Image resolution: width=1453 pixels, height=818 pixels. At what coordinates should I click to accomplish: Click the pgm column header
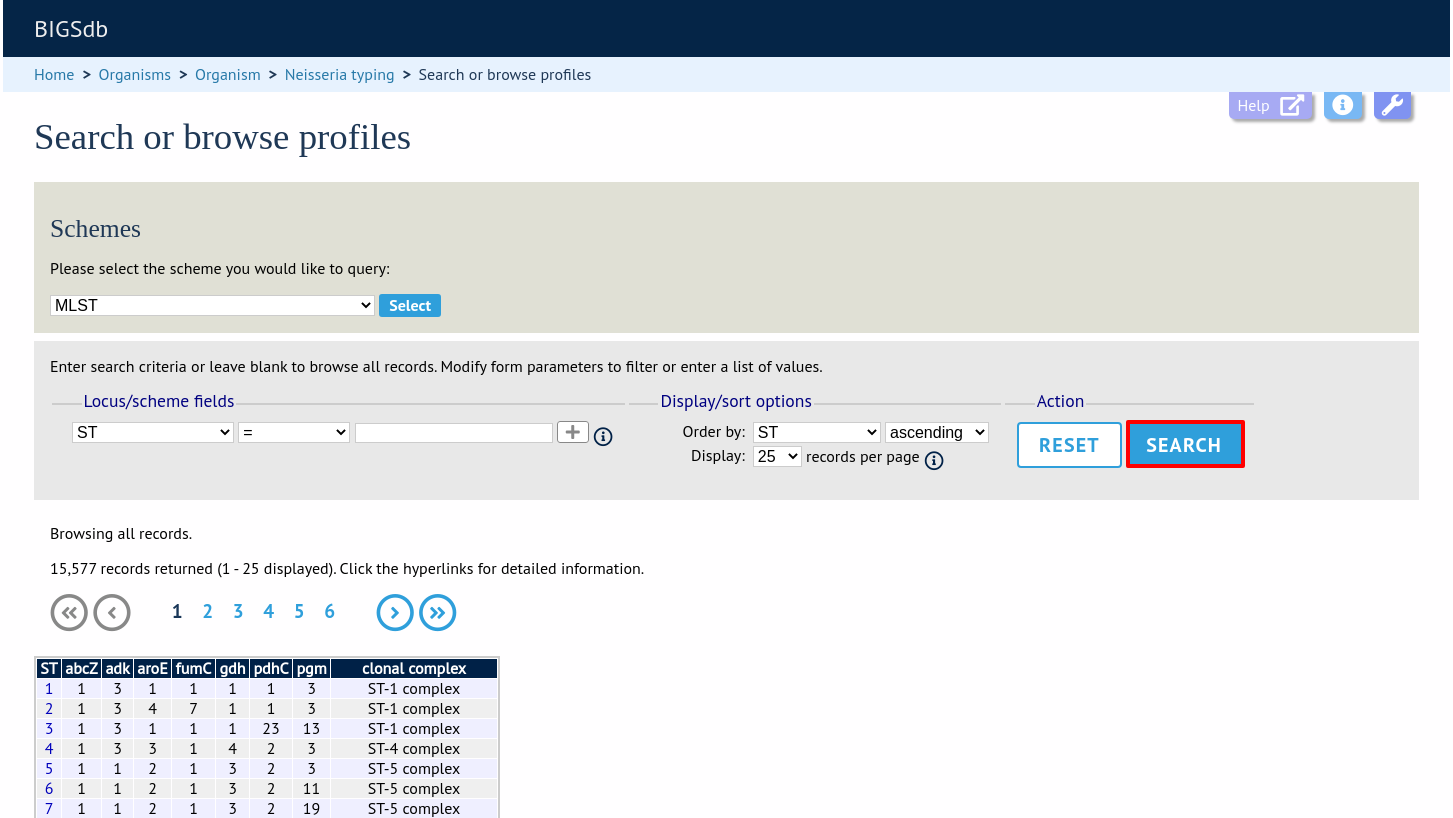click(x=311, y=669)
